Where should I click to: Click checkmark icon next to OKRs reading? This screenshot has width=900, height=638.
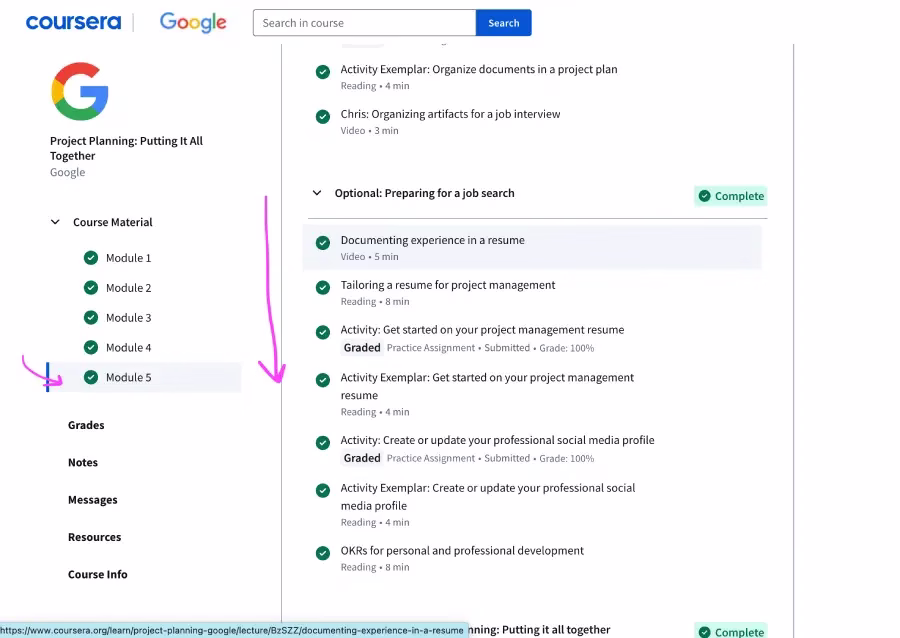pos(323,553)
